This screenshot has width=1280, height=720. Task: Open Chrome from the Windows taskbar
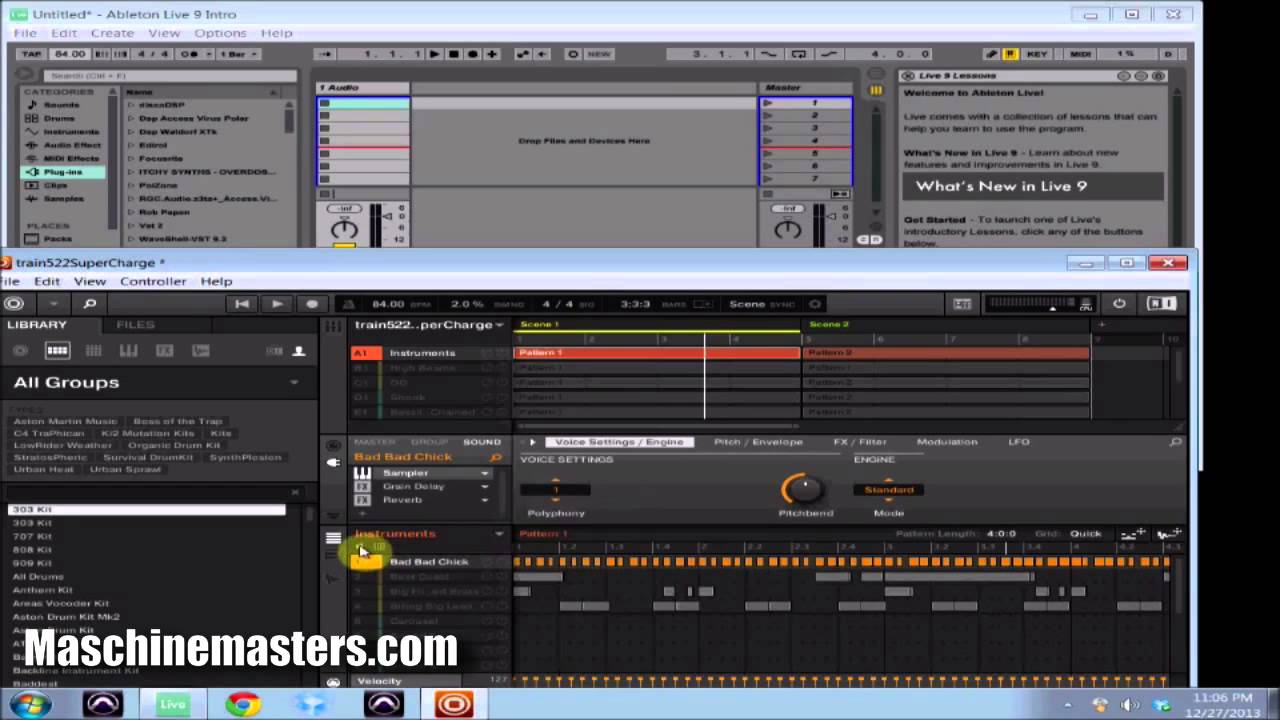(242, 704)
